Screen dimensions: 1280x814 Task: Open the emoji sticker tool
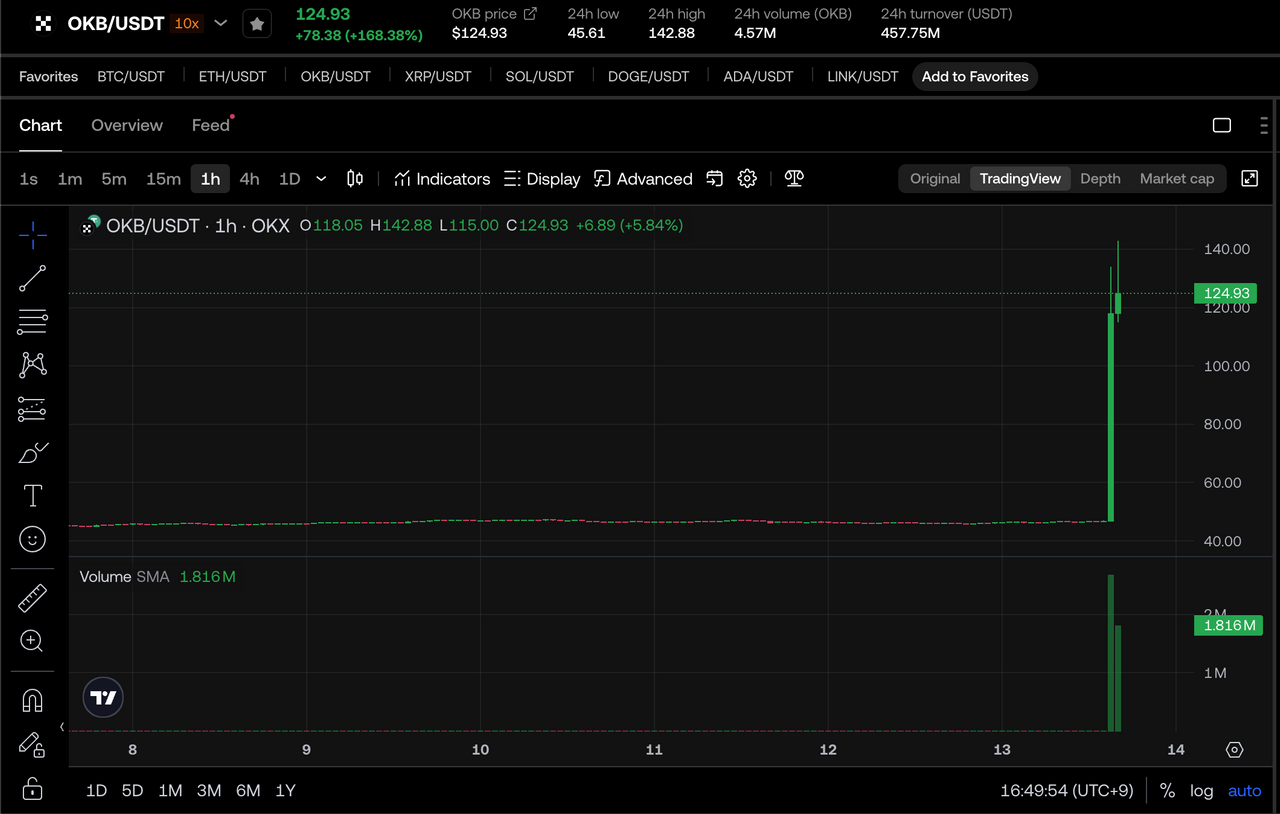[33, 540]
